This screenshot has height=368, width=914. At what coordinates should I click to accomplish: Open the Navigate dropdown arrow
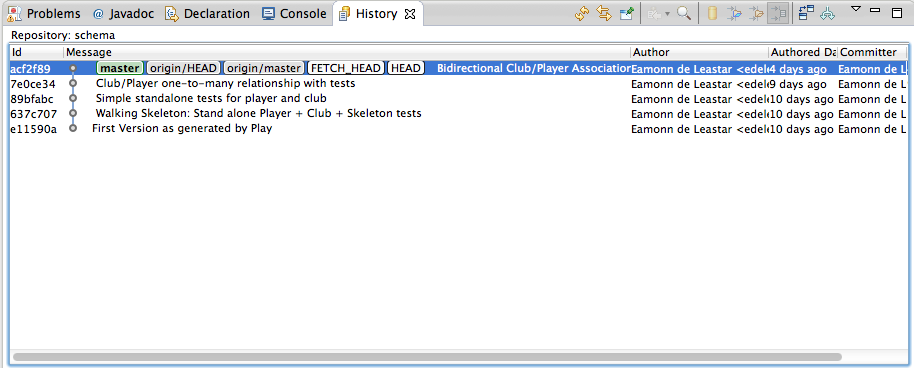pos(667,14)
